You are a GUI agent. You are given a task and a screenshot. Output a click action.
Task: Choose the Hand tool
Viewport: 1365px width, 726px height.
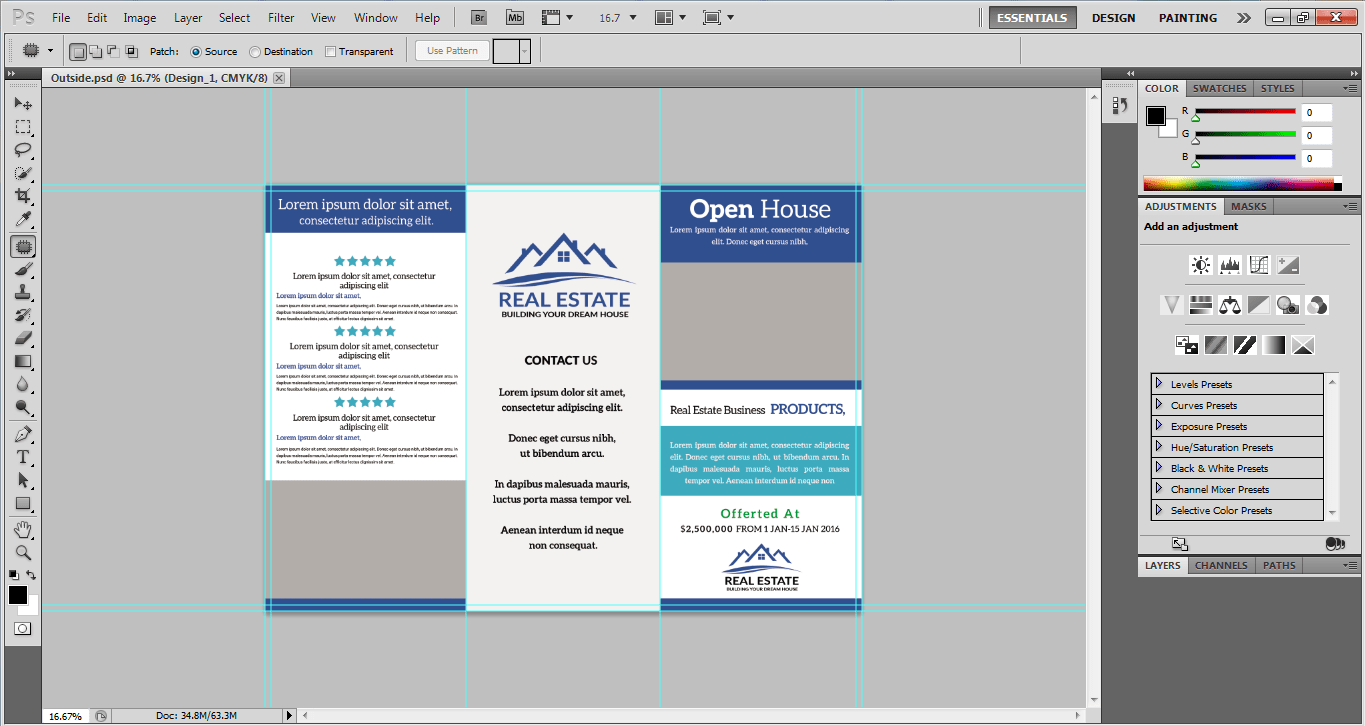click(x=22, y=528)
